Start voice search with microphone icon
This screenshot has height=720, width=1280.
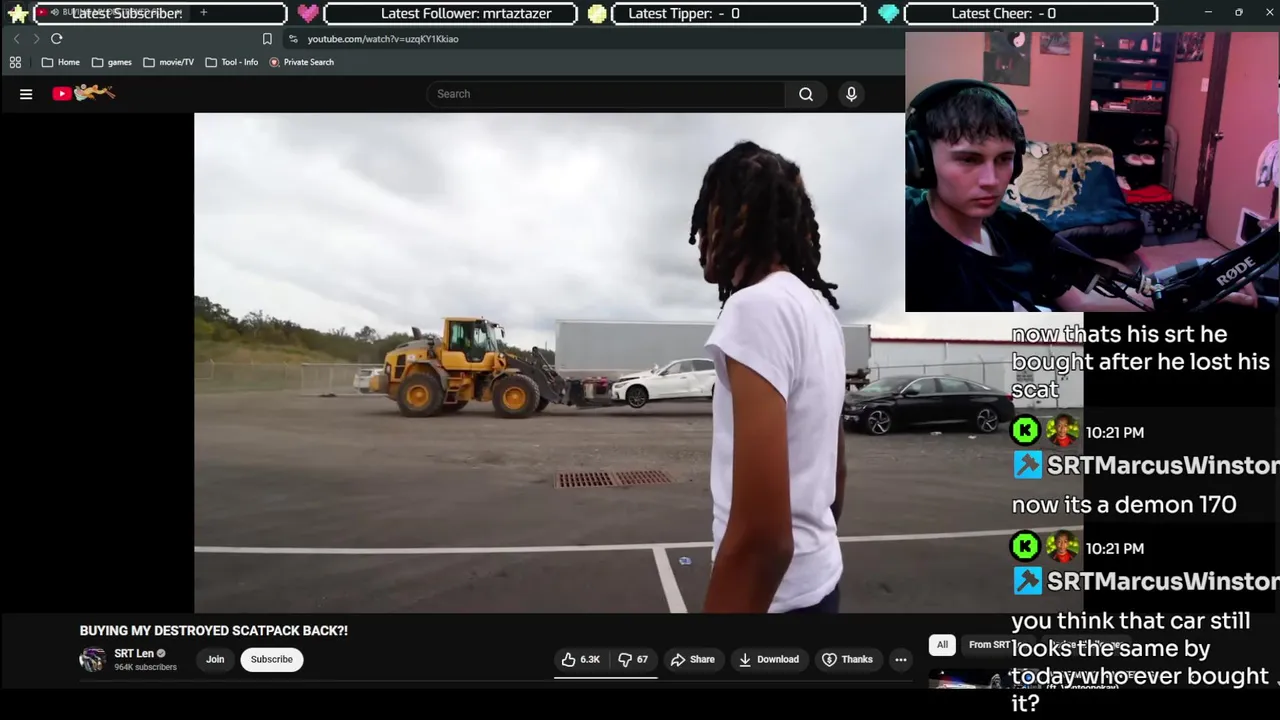851,94
